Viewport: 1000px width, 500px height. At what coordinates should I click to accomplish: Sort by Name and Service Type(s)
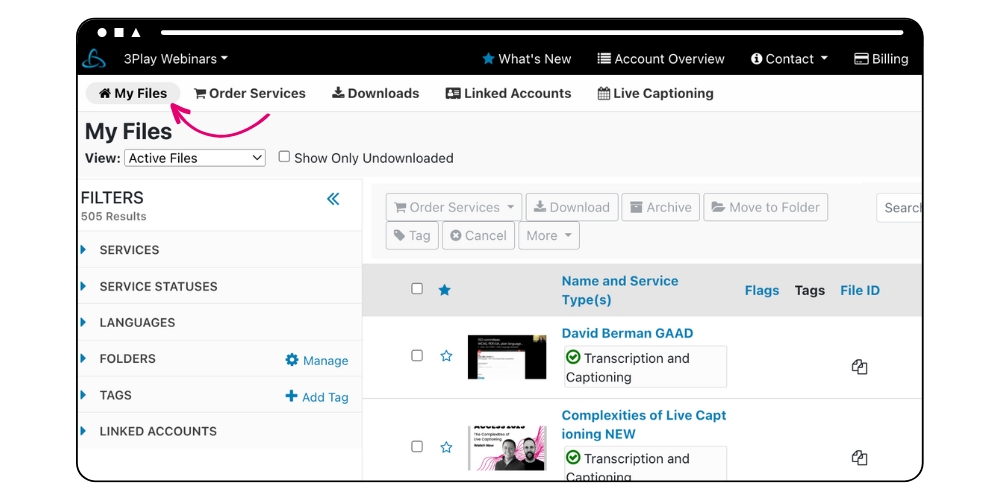pos(620,290)
